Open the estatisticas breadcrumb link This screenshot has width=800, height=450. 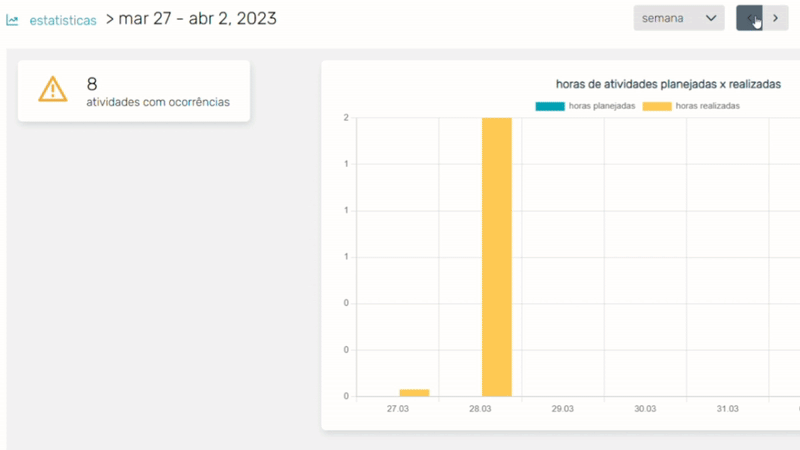pyautogui.click(x=63, y=20)
